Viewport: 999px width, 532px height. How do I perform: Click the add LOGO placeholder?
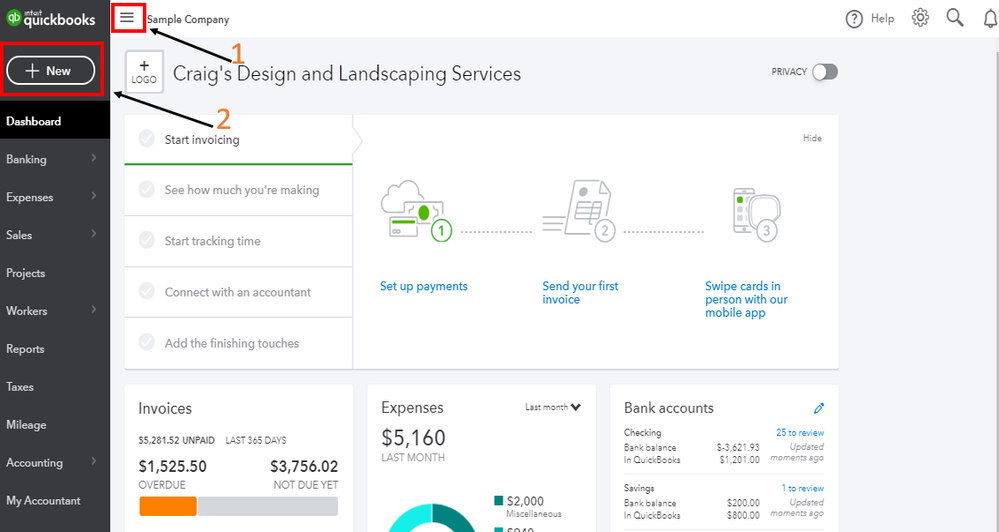144,72
